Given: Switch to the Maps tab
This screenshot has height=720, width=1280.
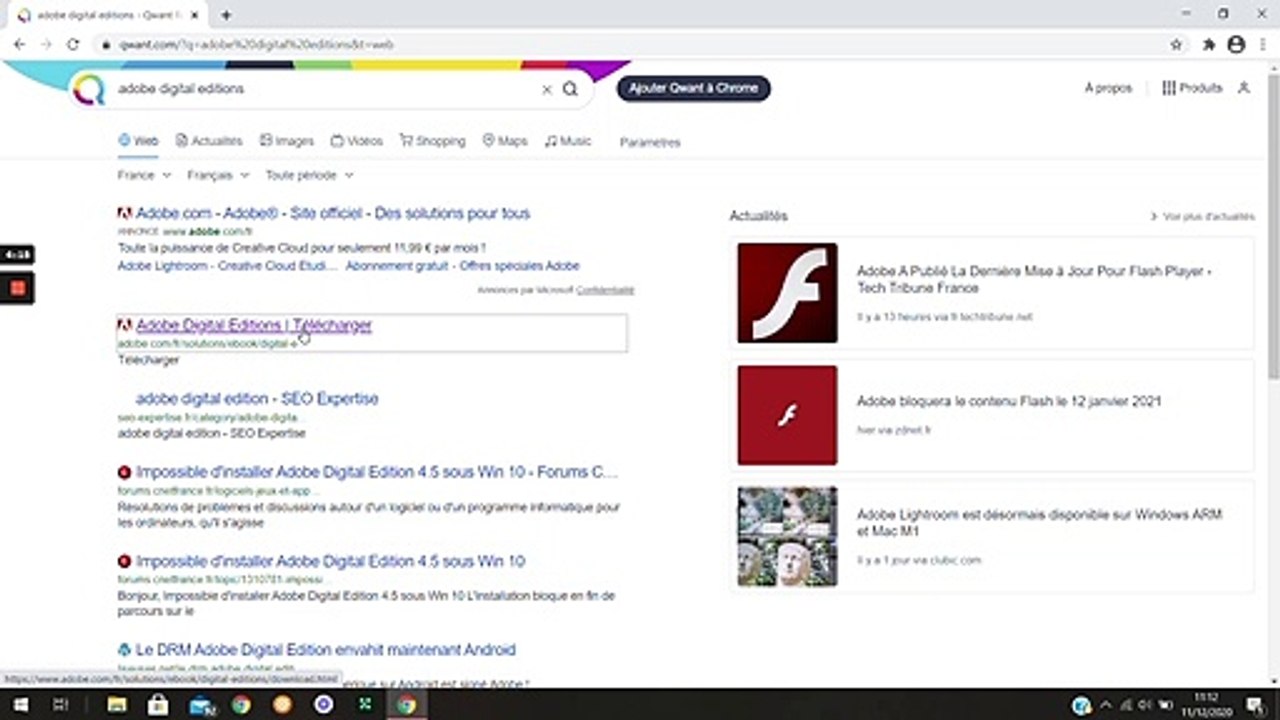Looking at the screenshot, I should pyautogui.click(x=504, y=141).
